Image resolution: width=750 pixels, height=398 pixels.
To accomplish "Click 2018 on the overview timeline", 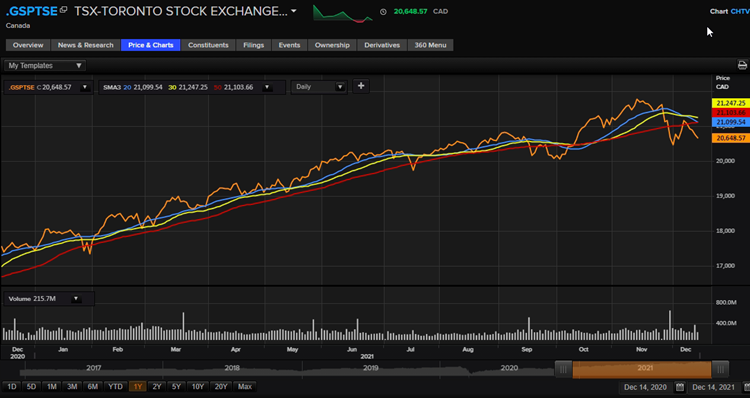I will [232, 368].
